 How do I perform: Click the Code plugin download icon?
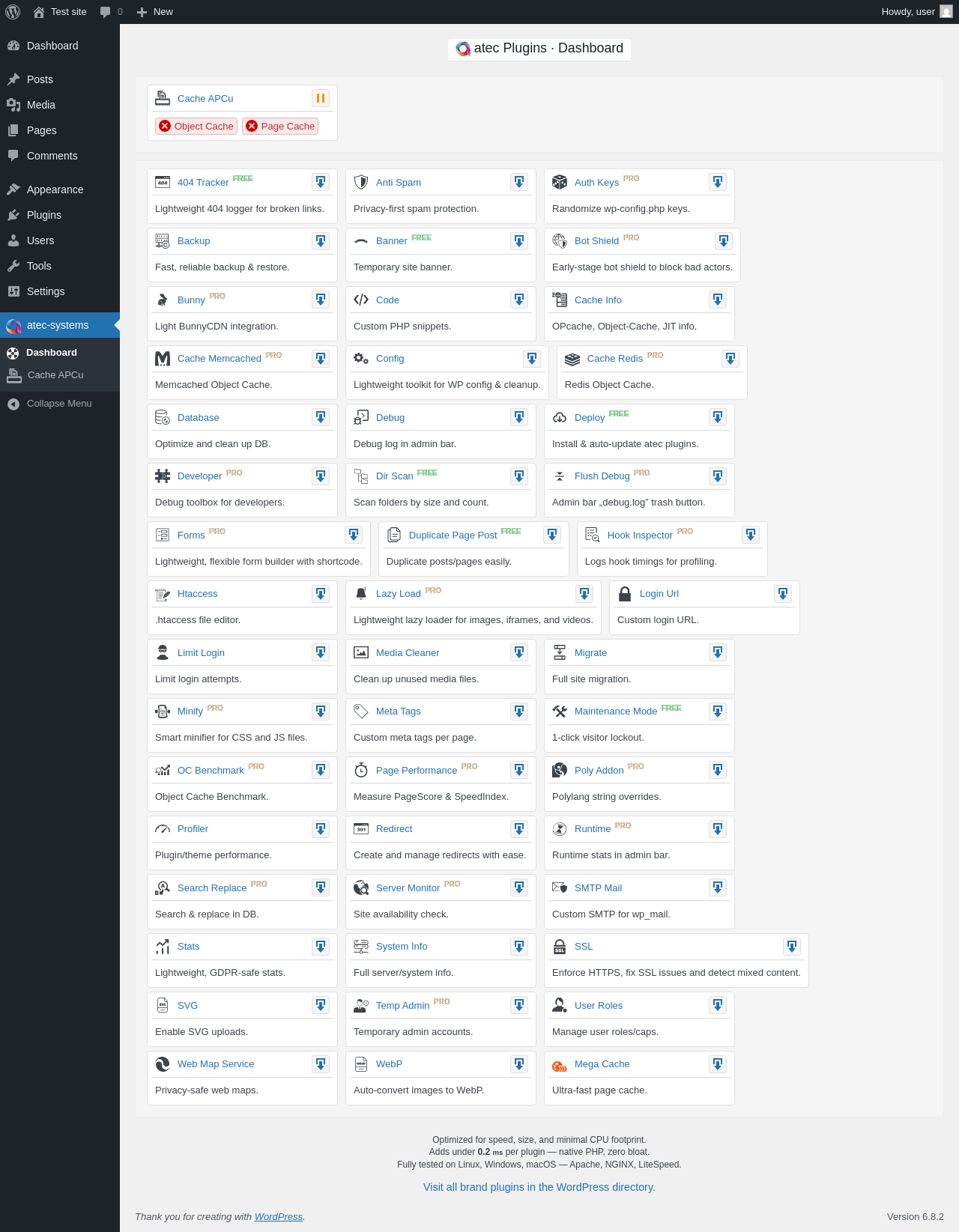point(519,300)
